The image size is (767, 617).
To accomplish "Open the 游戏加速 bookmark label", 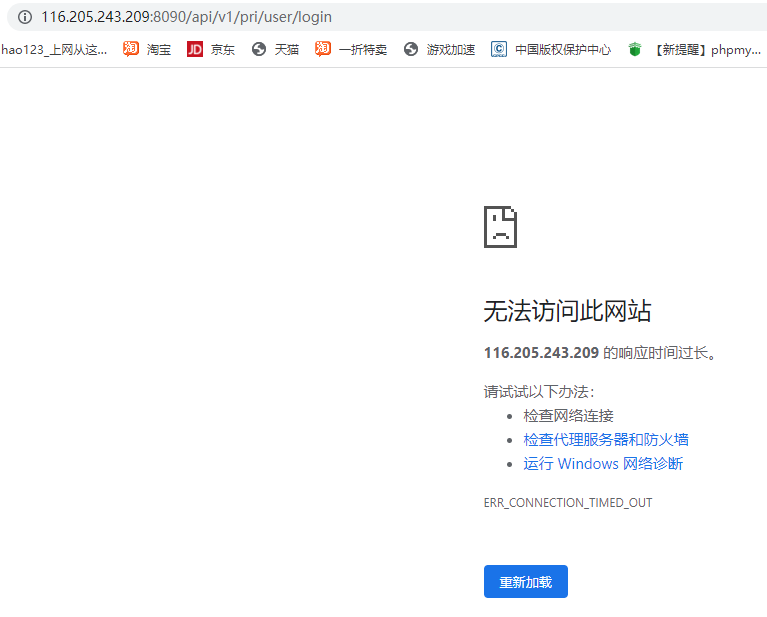I will (x=451, y=49).
